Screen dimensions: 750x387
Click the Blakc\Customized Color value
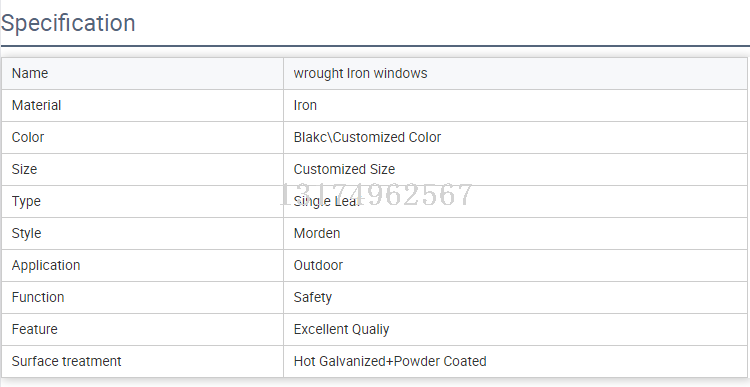click(367, 137)
